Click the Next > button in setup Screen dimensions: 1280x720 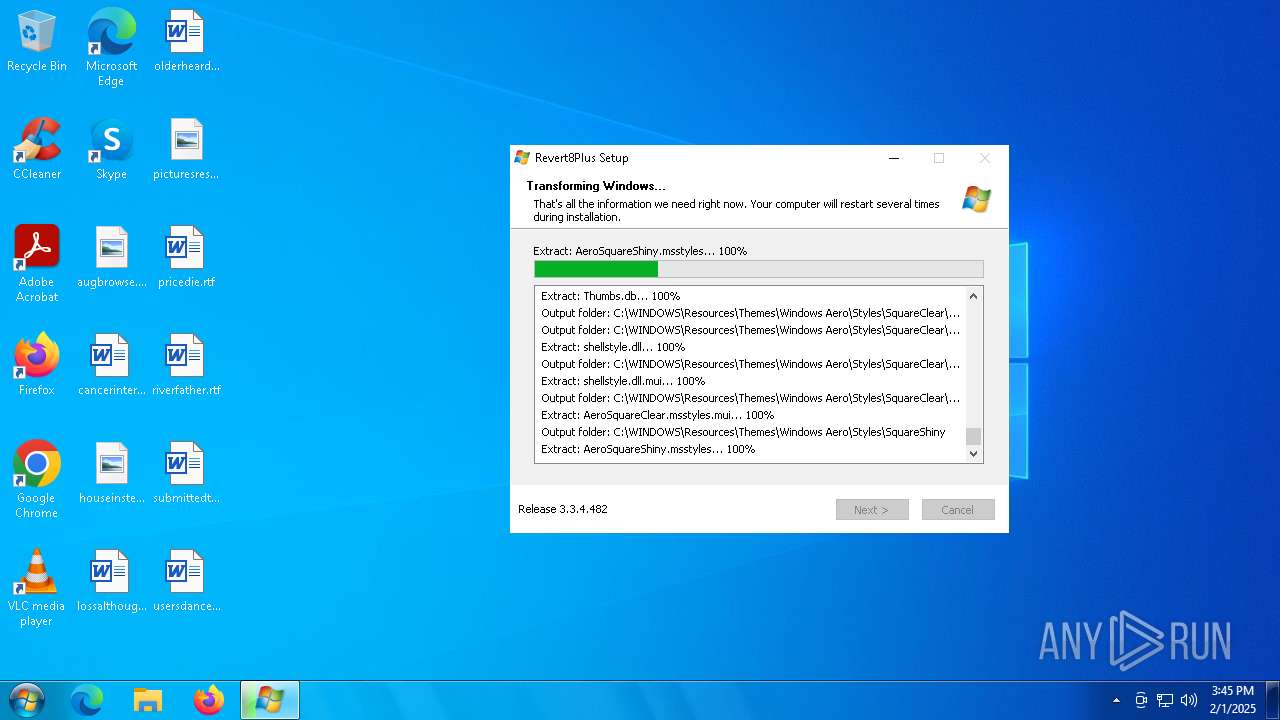872,510
